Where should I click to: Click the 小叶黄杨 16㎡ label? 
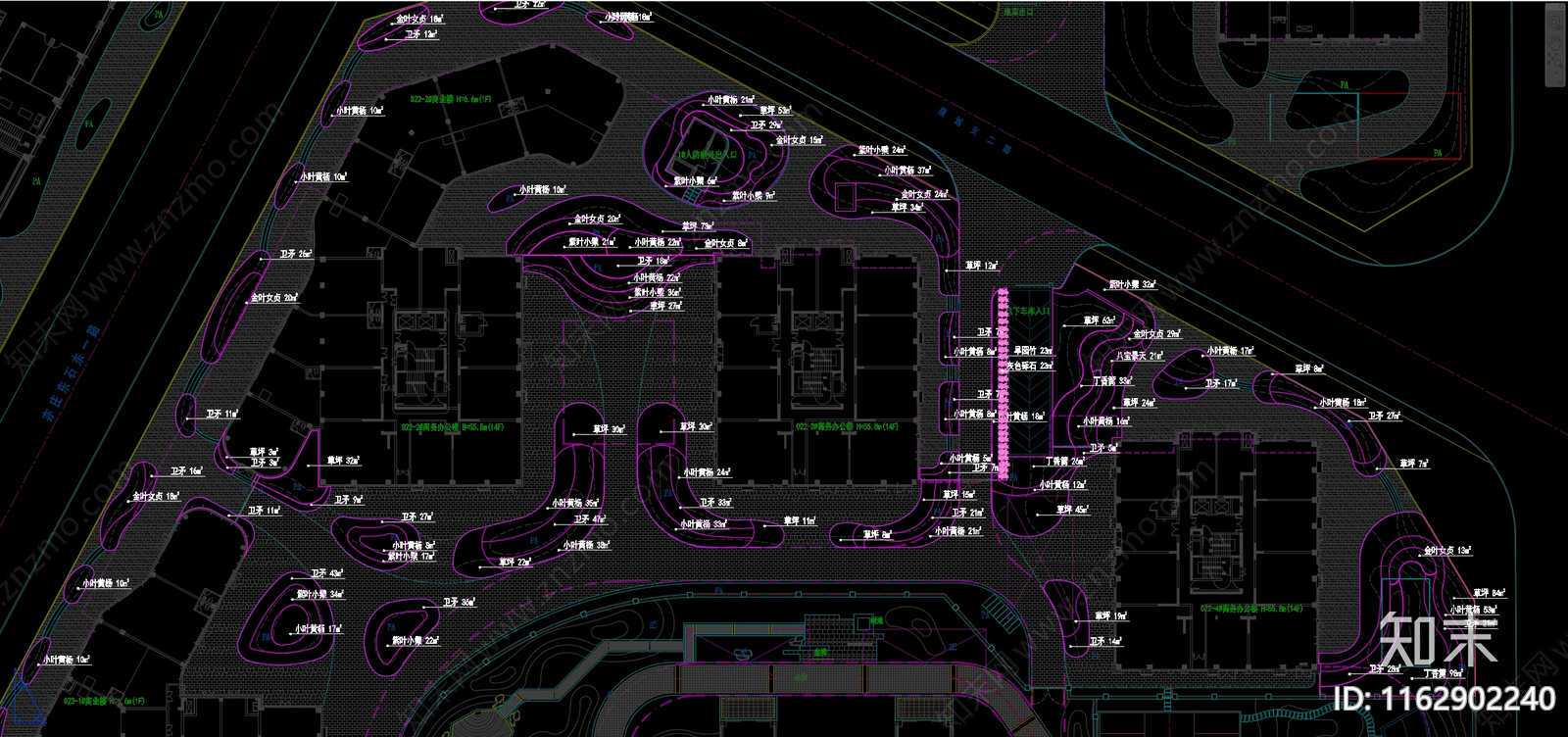click(x=1106, y=421)
